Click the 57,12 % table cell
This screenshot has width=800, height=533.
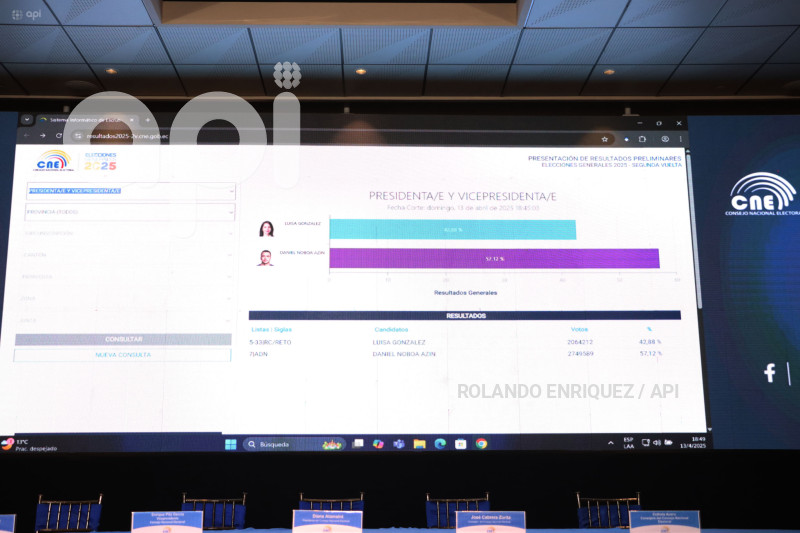pyautogui.click(x=651, y=353)
